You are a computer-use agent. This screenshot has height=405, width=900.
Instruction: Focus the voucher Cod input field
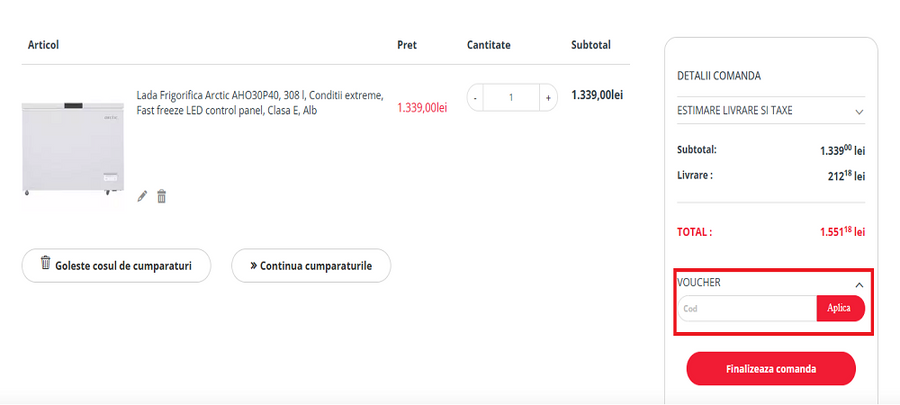point(746,308)
